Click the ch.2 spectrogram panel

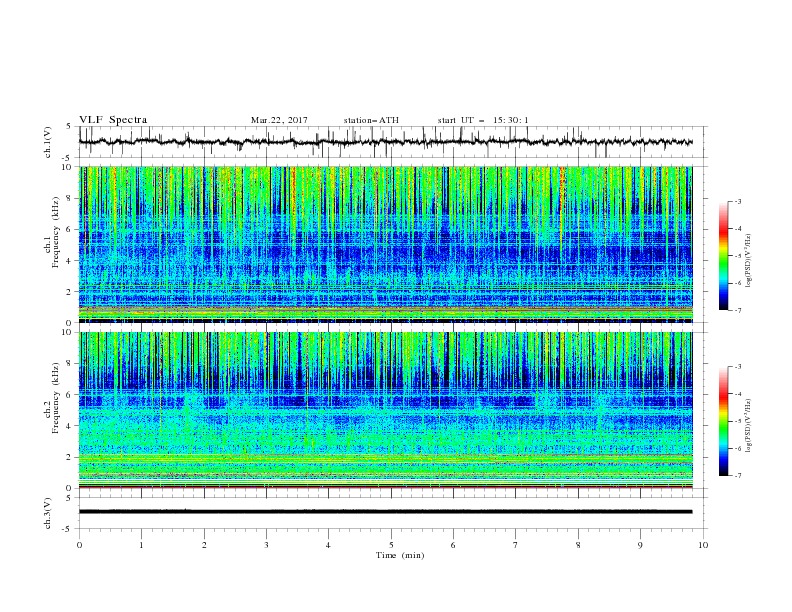(385, 410)
